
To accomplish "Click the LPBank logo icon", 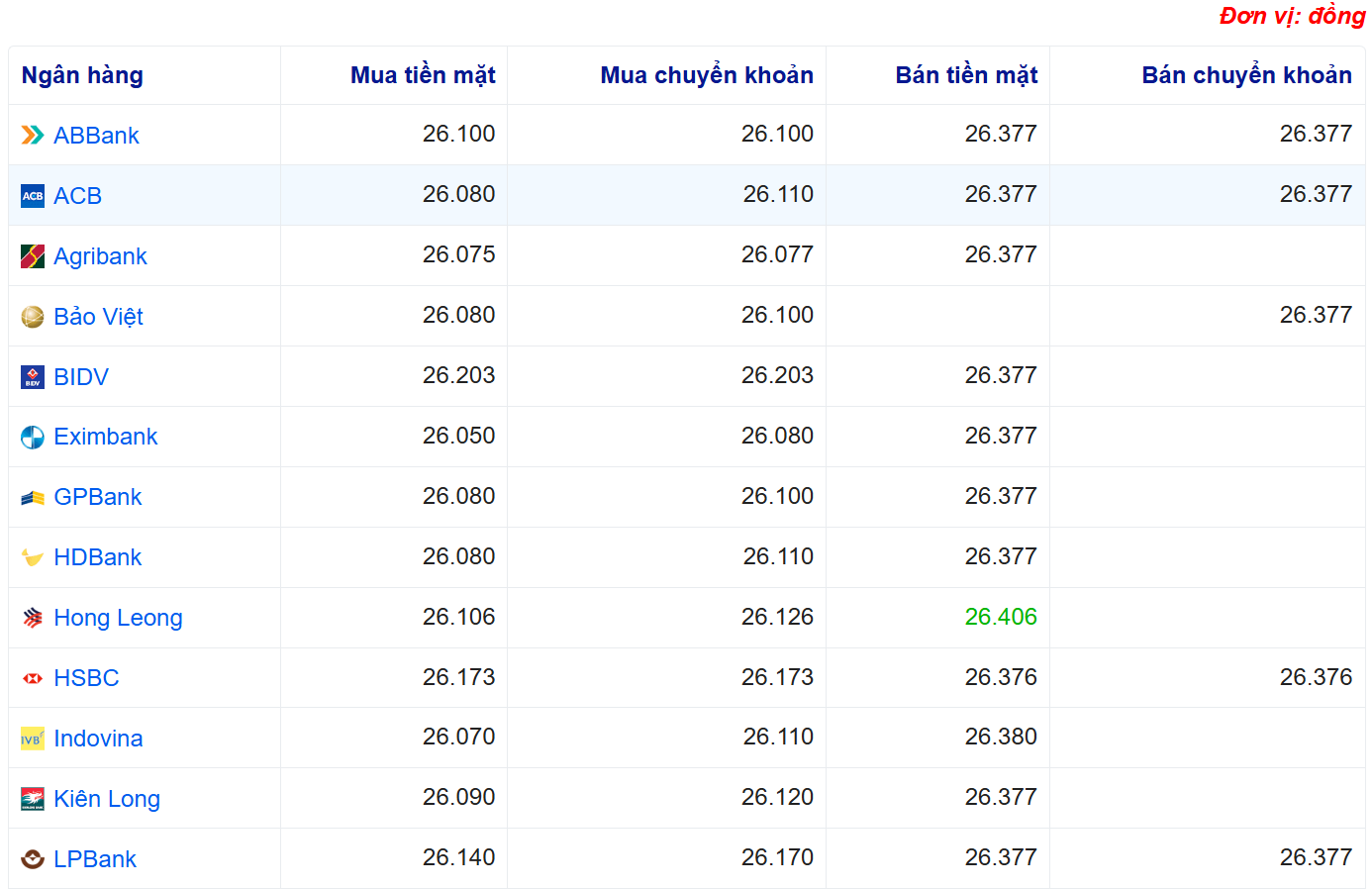I will [x=33, y=859].
